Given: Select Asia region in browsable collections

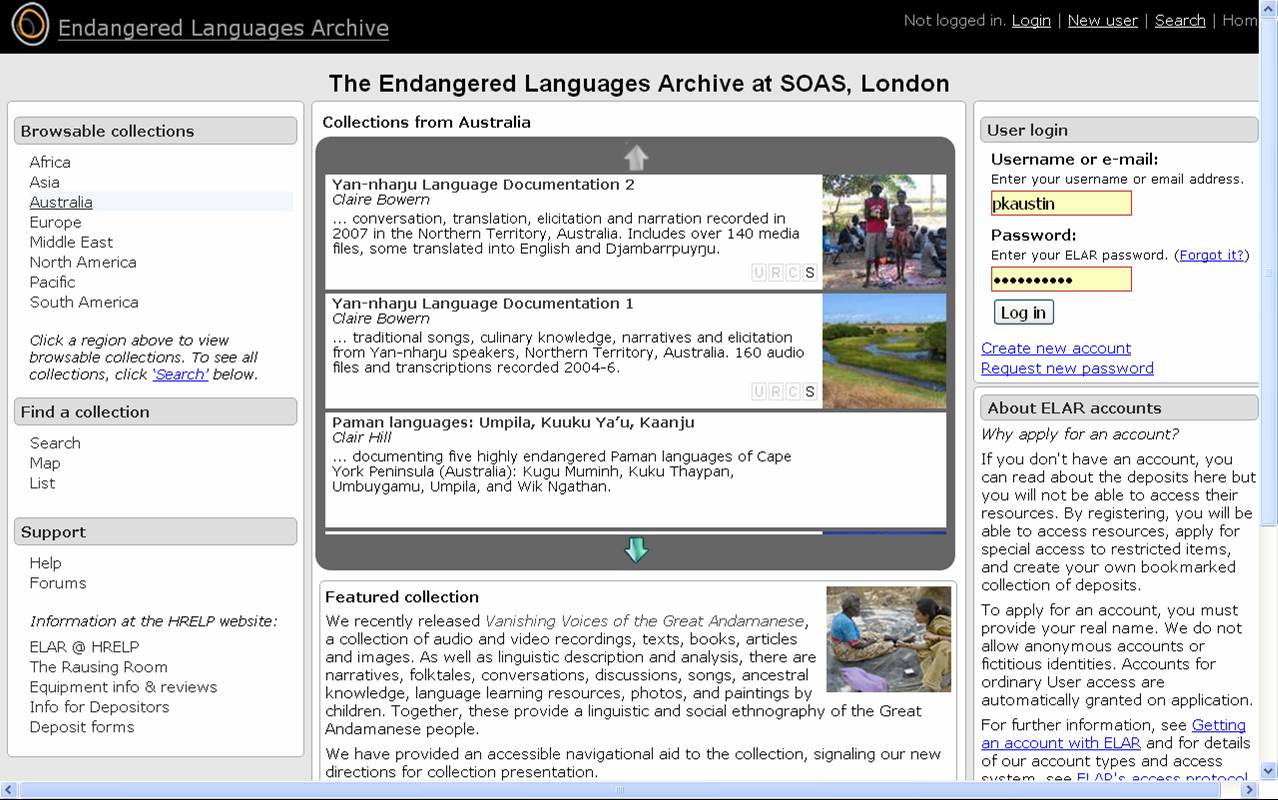Looking at the screenshot, I should coord(44,182).
